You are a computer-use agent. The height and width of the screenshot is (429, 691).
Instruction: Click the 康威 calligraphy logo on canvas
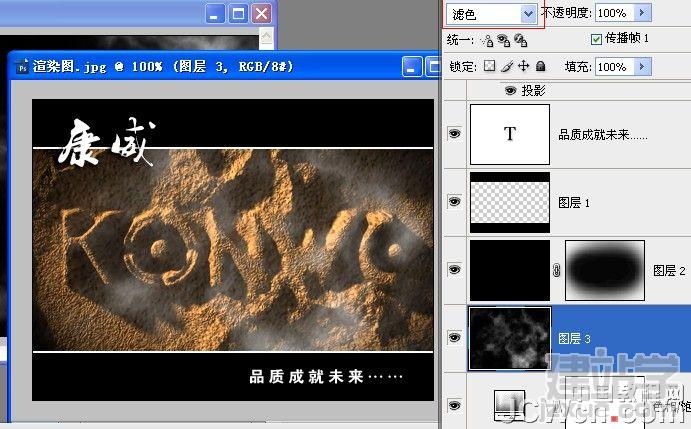[107, 142]
